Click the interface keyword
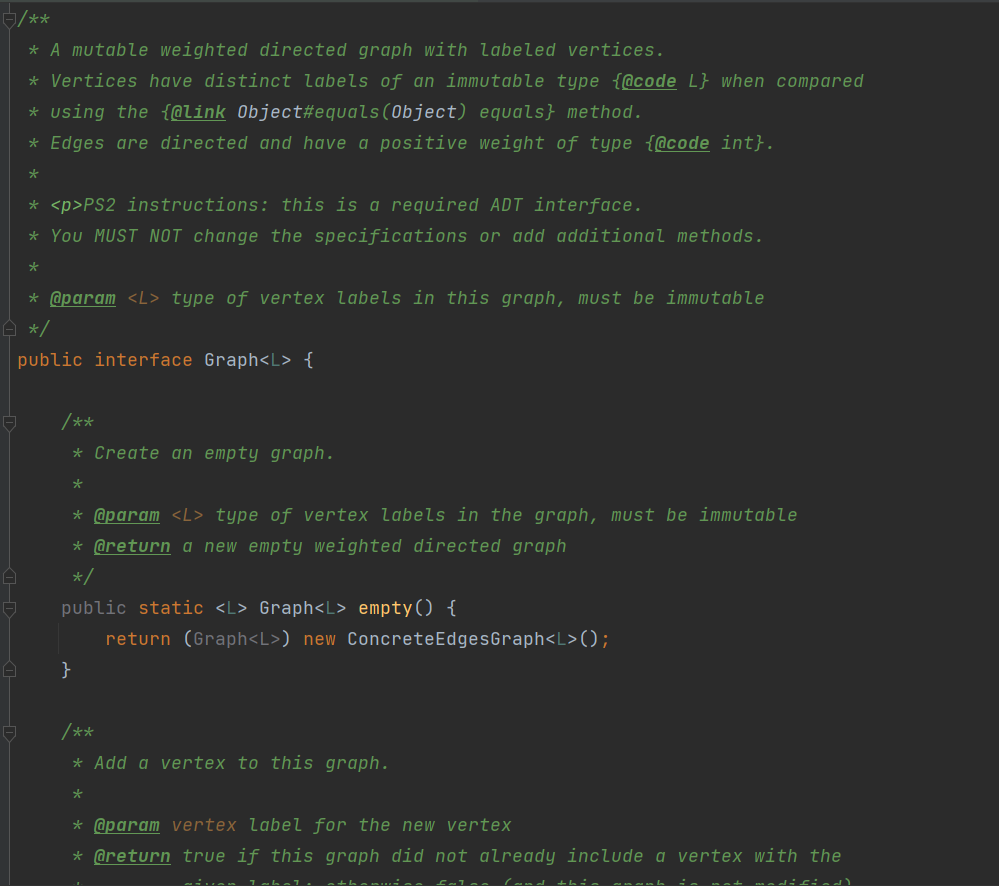 click(x=143, y=360)
